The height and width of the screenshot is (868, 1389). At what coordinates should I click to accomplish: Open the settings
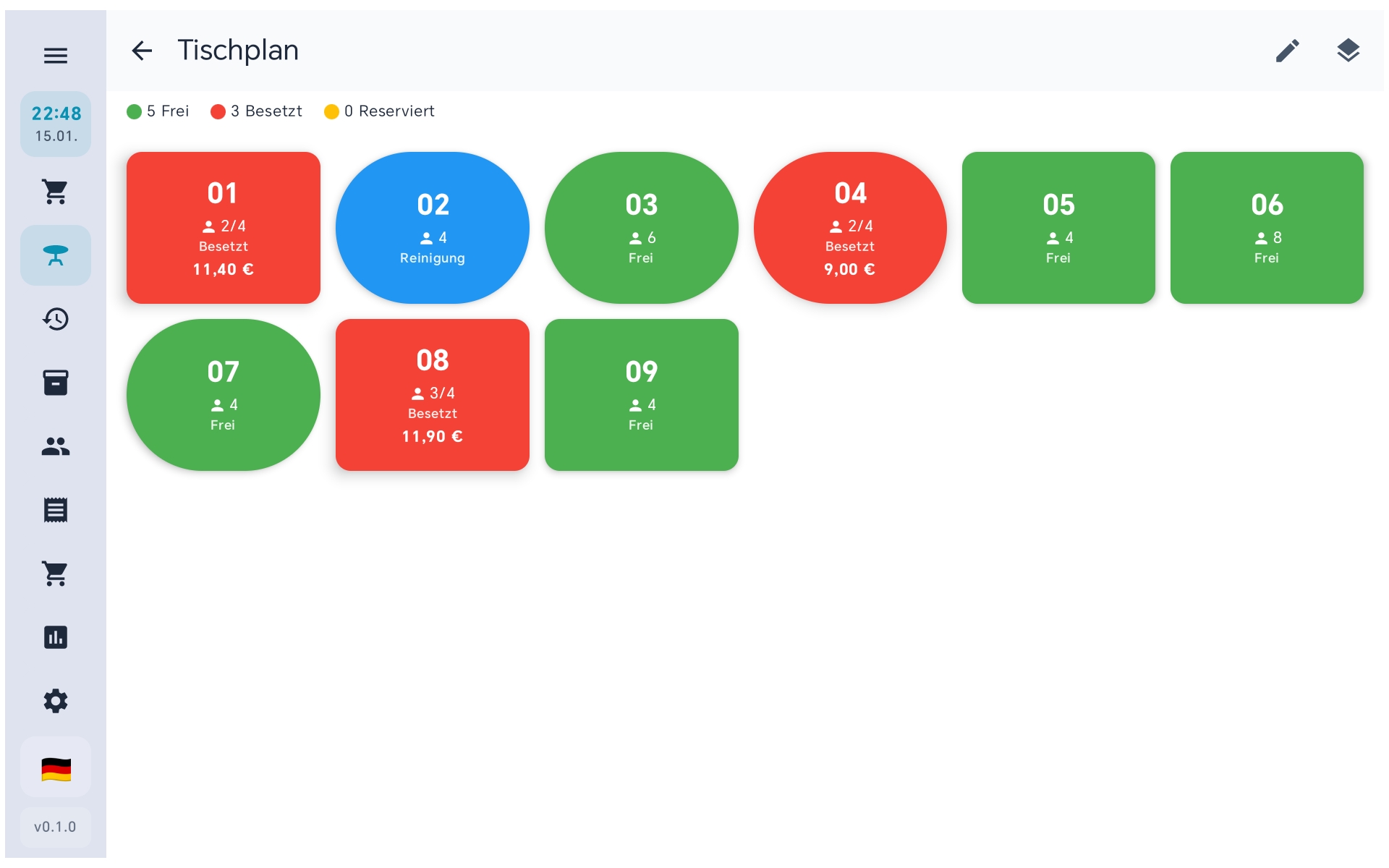click(56, 701)
